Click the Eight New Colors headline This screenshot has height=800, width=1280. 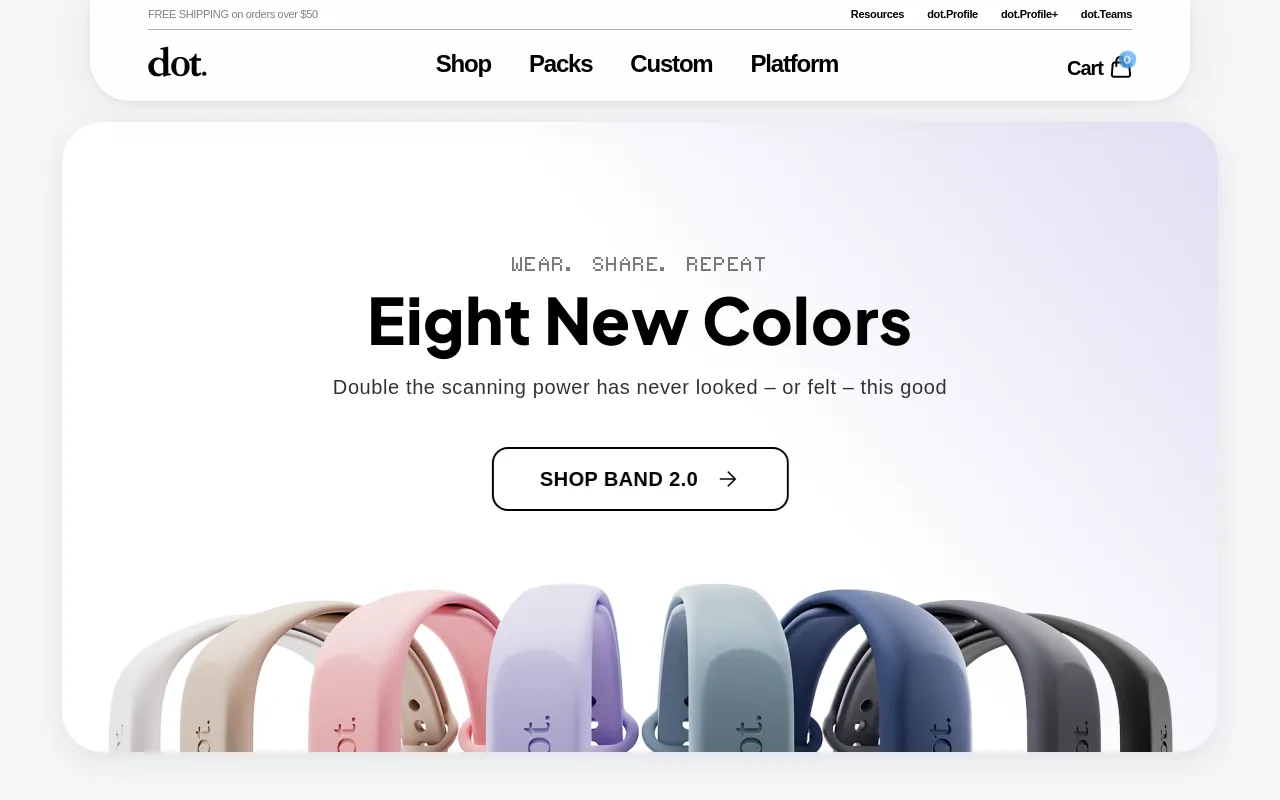point(640,321)
